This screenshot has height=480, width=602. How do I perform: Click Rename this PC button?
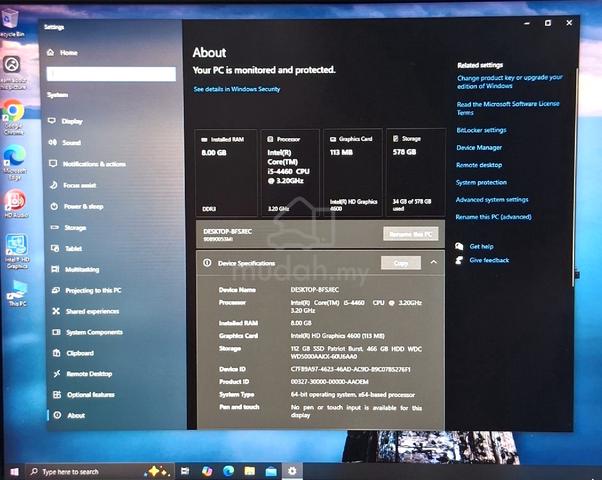tap(411, 234)
